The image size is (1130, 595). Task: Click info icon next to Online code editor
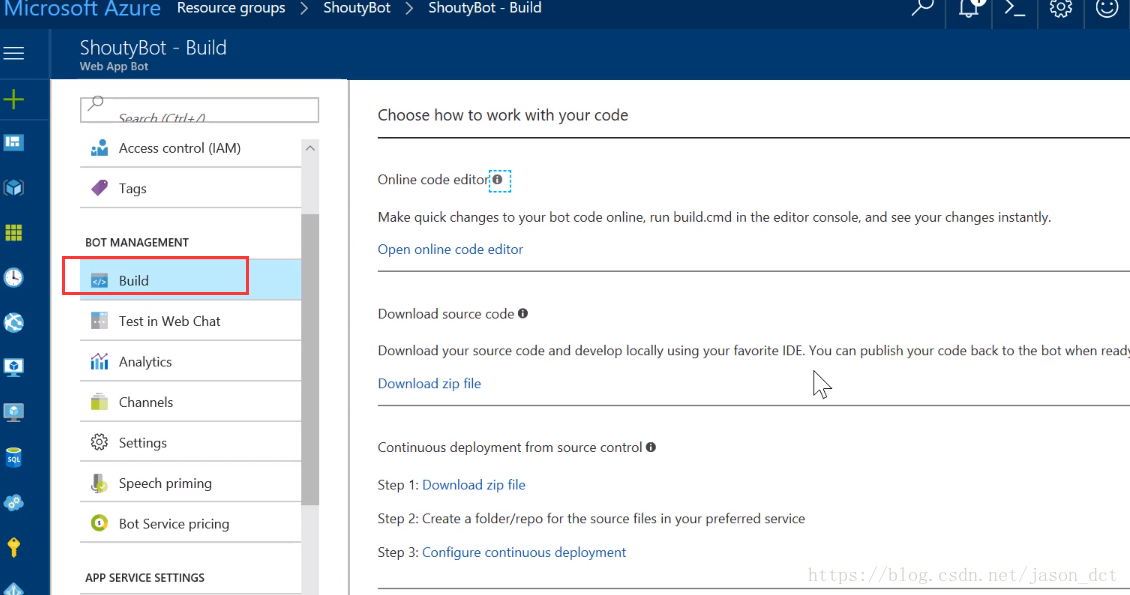coord(497,180)
